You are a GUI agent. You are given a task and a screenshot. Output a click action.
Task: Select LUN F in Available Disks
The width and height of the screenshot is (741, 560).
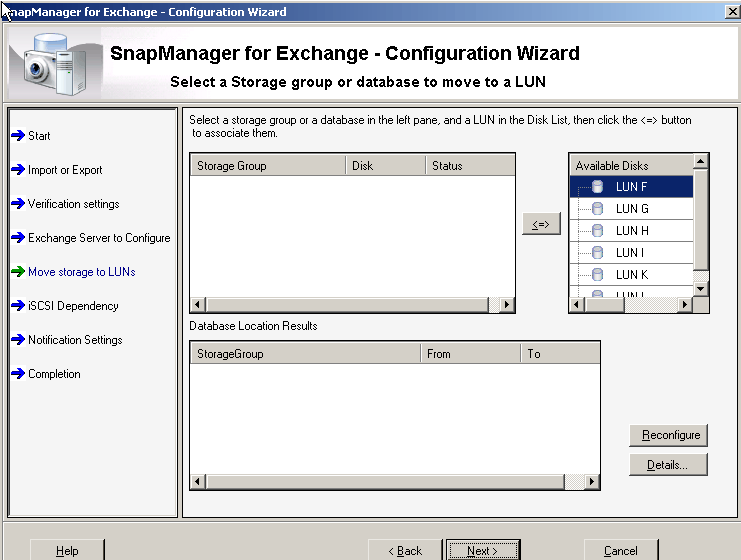pyautogui.click(x=631, y=187)
